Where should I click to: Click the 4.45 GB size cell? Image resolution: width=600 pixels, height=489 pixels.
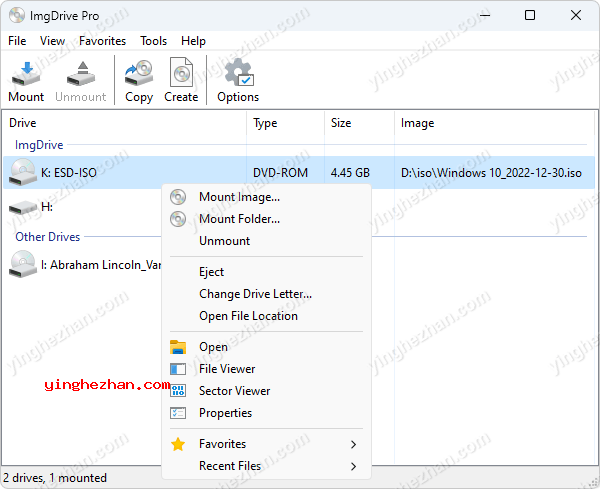tap(350, 173)
